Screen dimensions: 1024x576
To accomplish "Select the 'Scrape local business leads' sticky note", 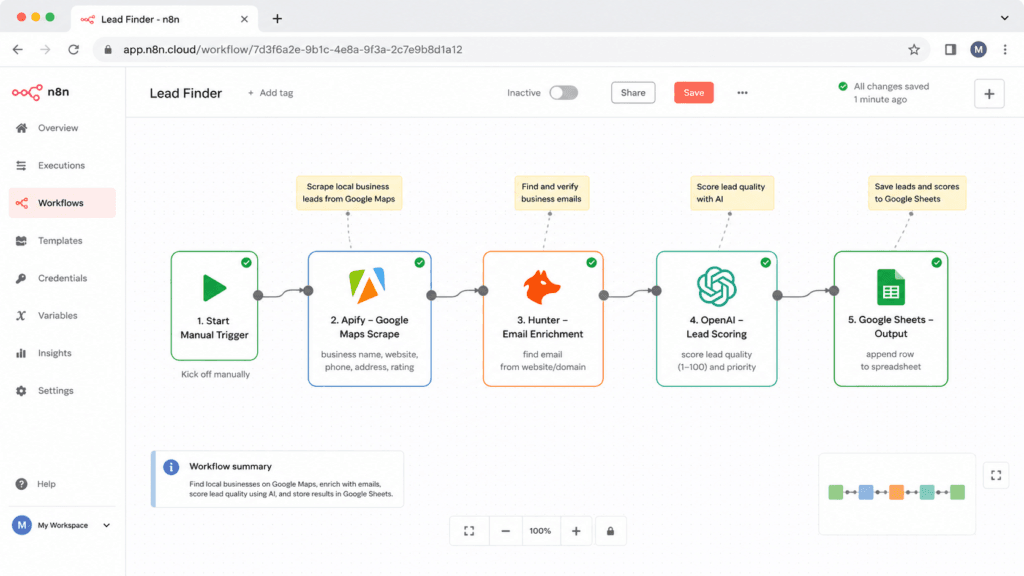I will pos(349,193).
